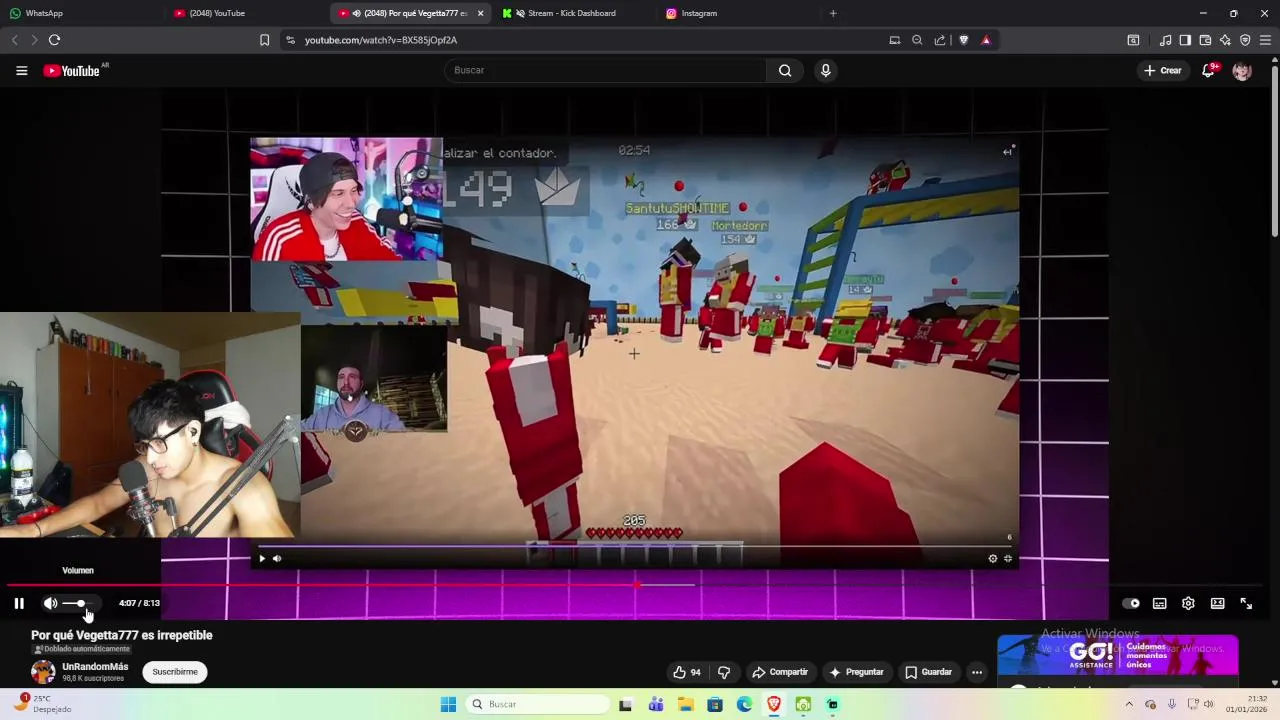Switch to the Instagram tab

[x=737, y=13]
